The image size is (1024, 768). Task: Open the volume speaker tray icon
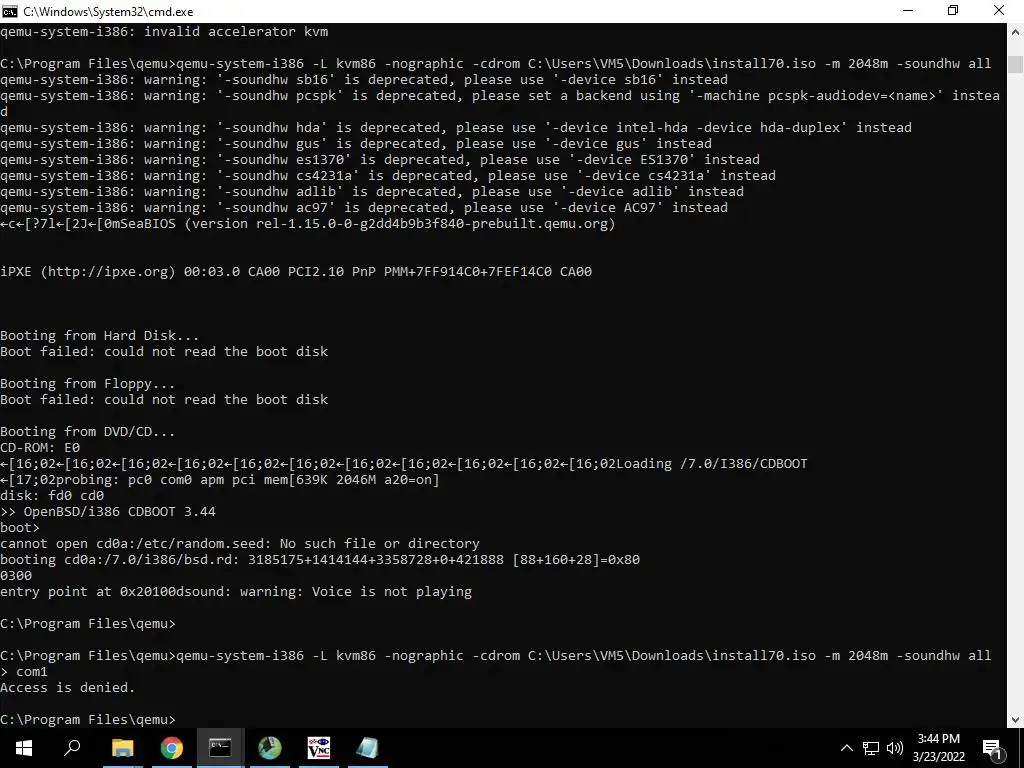click(x=895, y=748)
